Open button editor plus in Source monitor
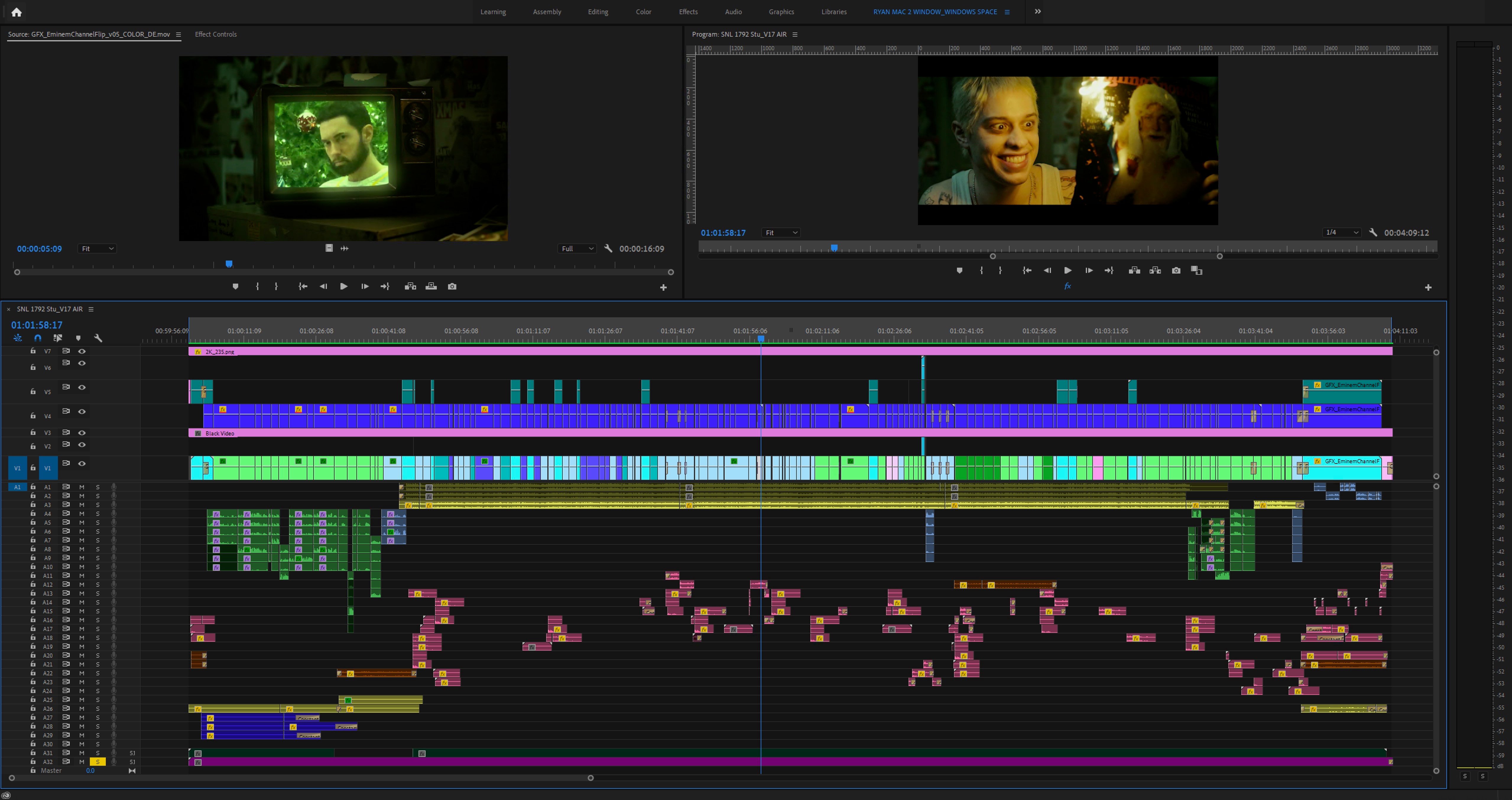1512x800 pixels. coord(663,287)
